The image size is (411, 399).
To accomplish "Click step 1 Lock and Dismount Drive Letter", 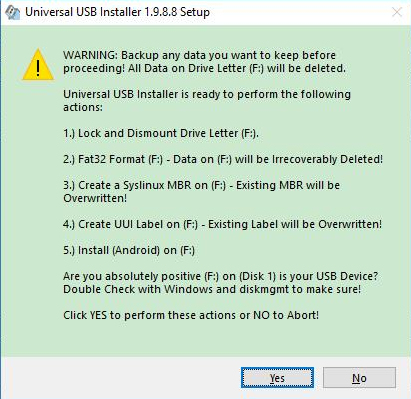I will 161,133.
